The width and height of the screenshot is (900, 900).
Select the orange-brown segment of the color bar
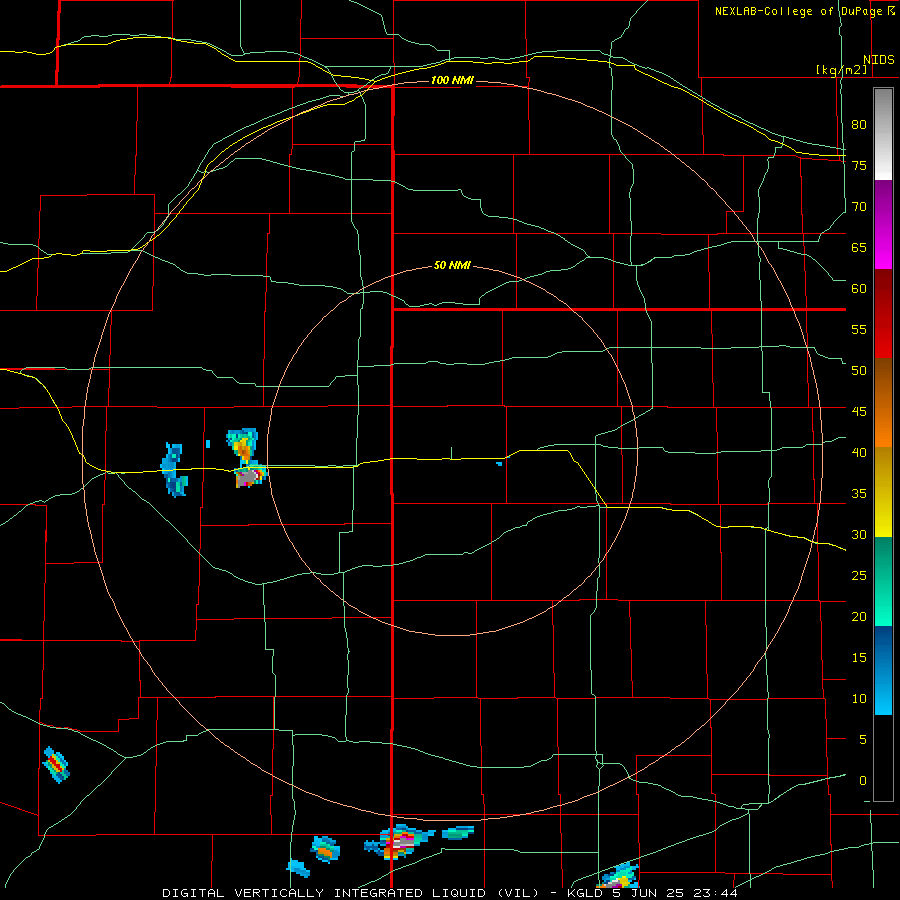[x=883, y=402]
